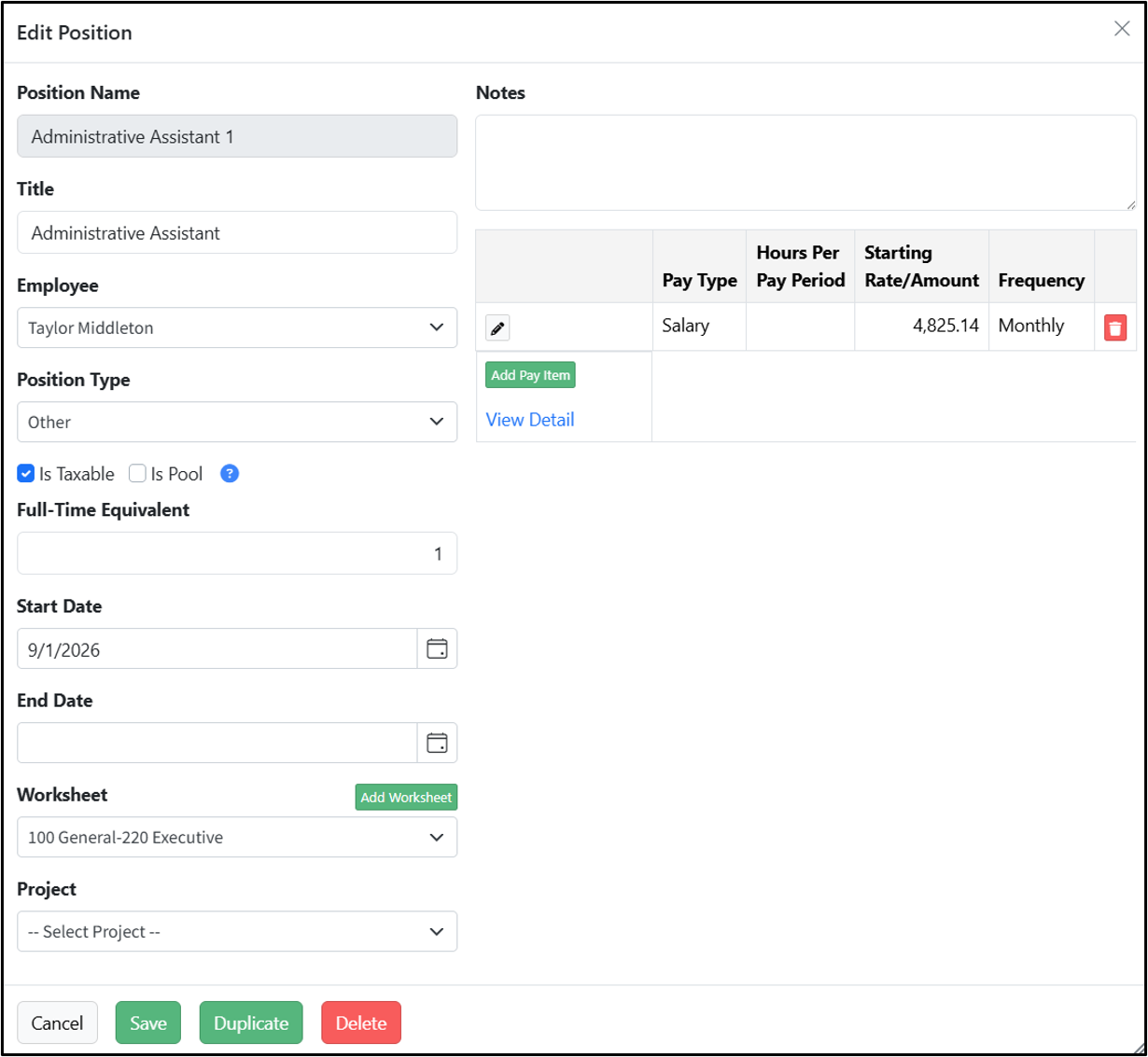1148x1057 pixels.
Task: Click the Hours Per Pay Period header
Action: (x=800, y=266)
